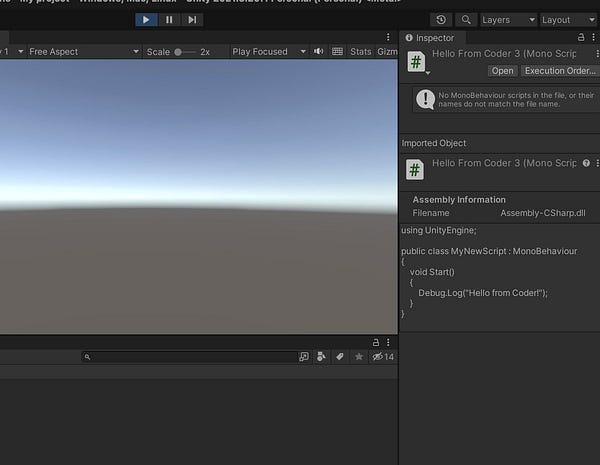Click the Hello From Coder 3 header title
Viewport: 600px width, 465px height.
point(504,54)
